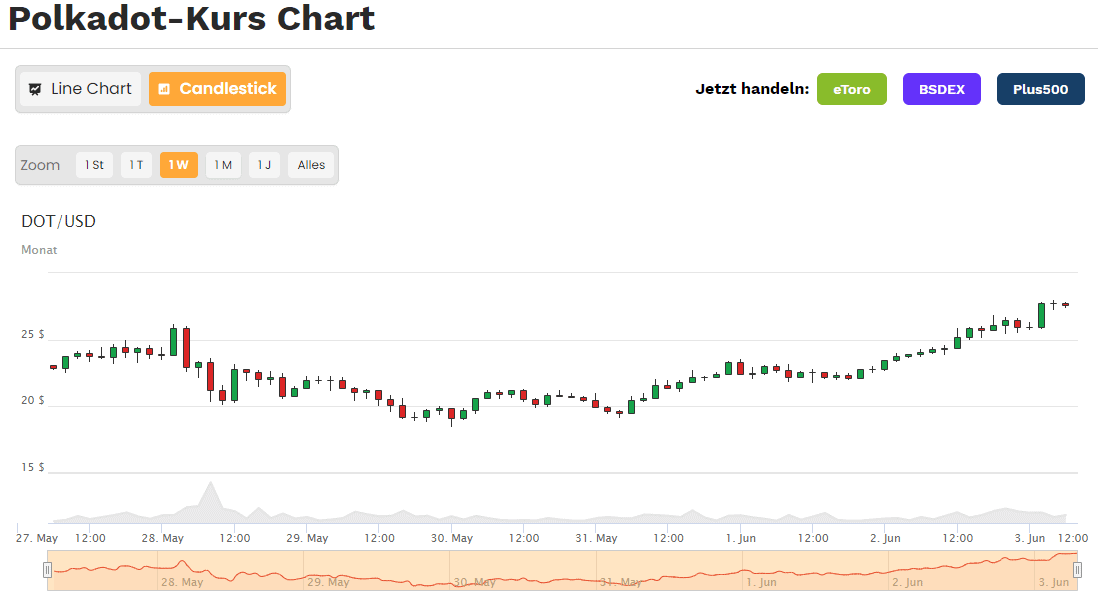
Task: Click the Jetzt handeln label
Action: (752, 89)
